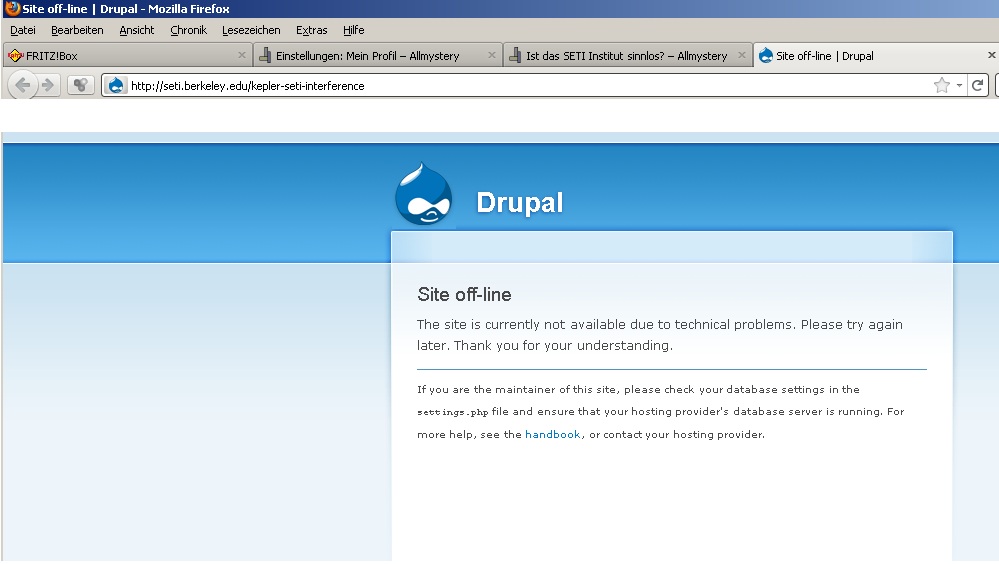Open the bookmark star dropdown arrow
The height and width of the screenshot is (564, 999).
959,85
